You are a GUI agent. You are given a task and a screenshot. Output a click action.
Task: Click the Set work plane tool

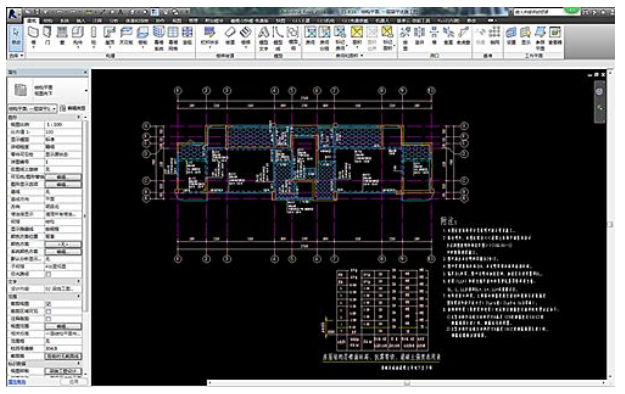click(511, 35)
